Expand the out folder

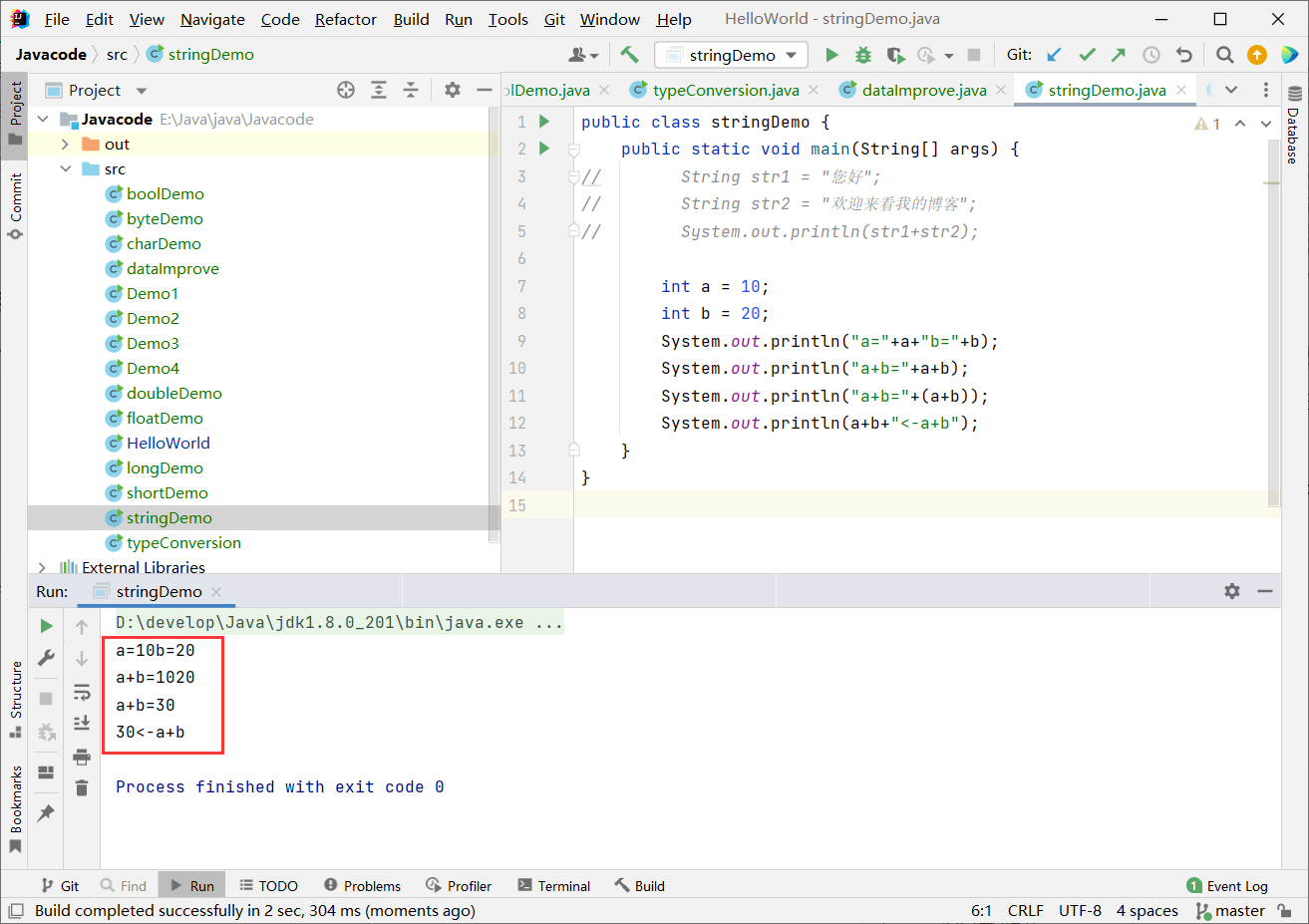(x=65, y=144)
